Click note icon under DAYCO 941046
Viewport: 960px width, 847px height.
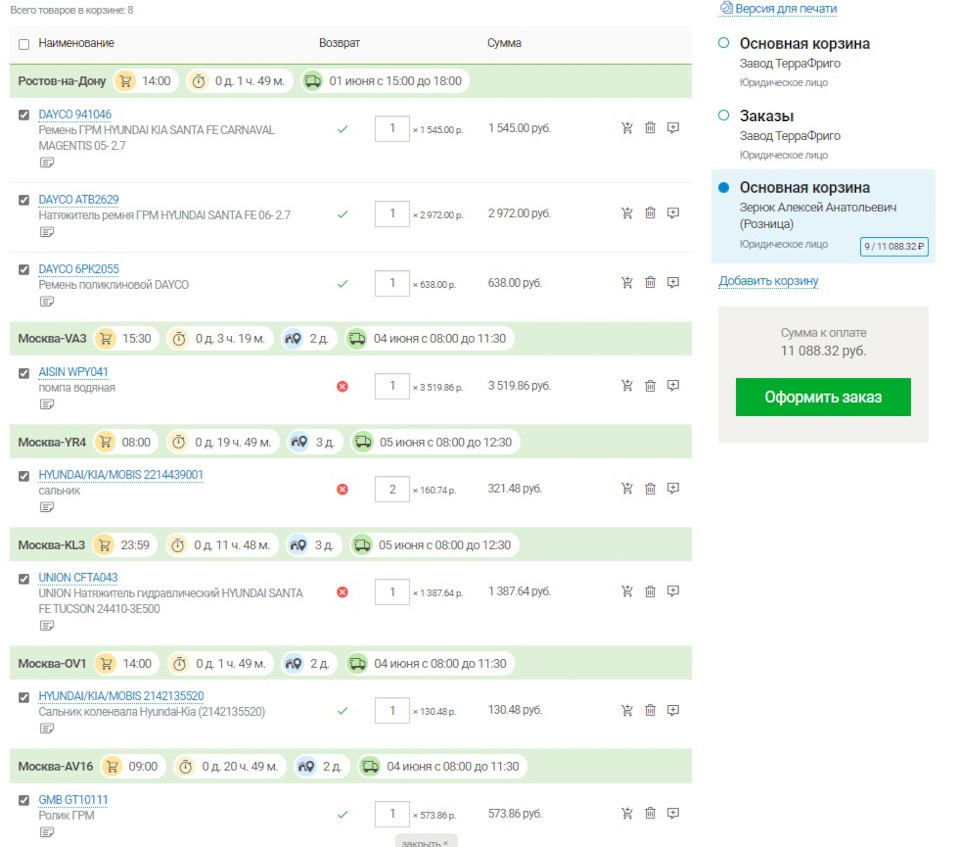[47, 162]
